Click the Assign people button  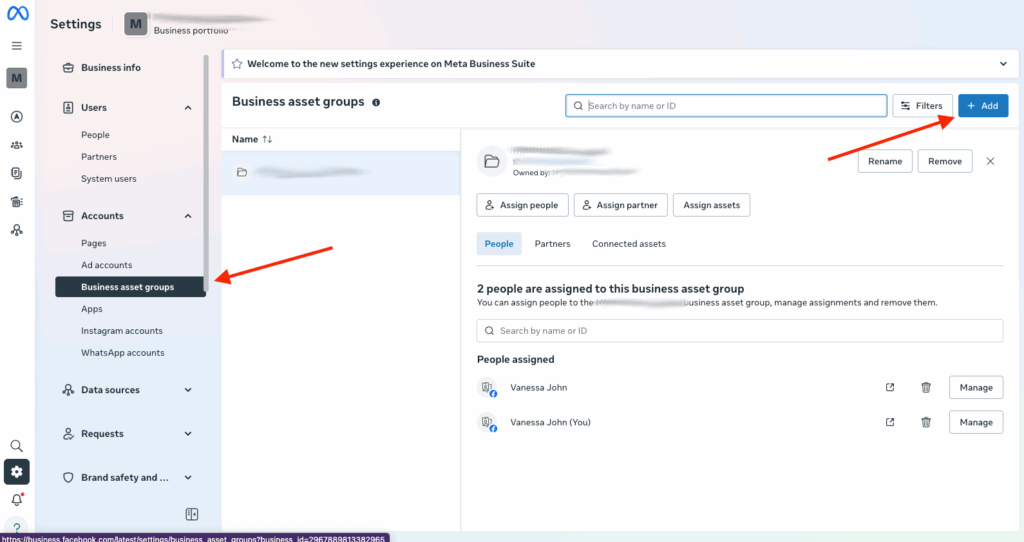coord(522,205)
